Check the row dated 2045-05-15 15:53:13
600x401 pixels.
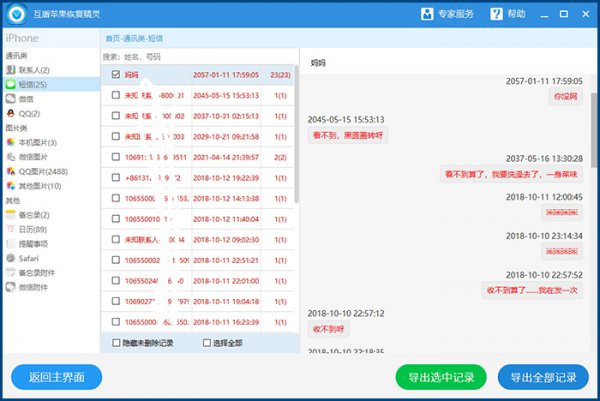tap(116, 95)
